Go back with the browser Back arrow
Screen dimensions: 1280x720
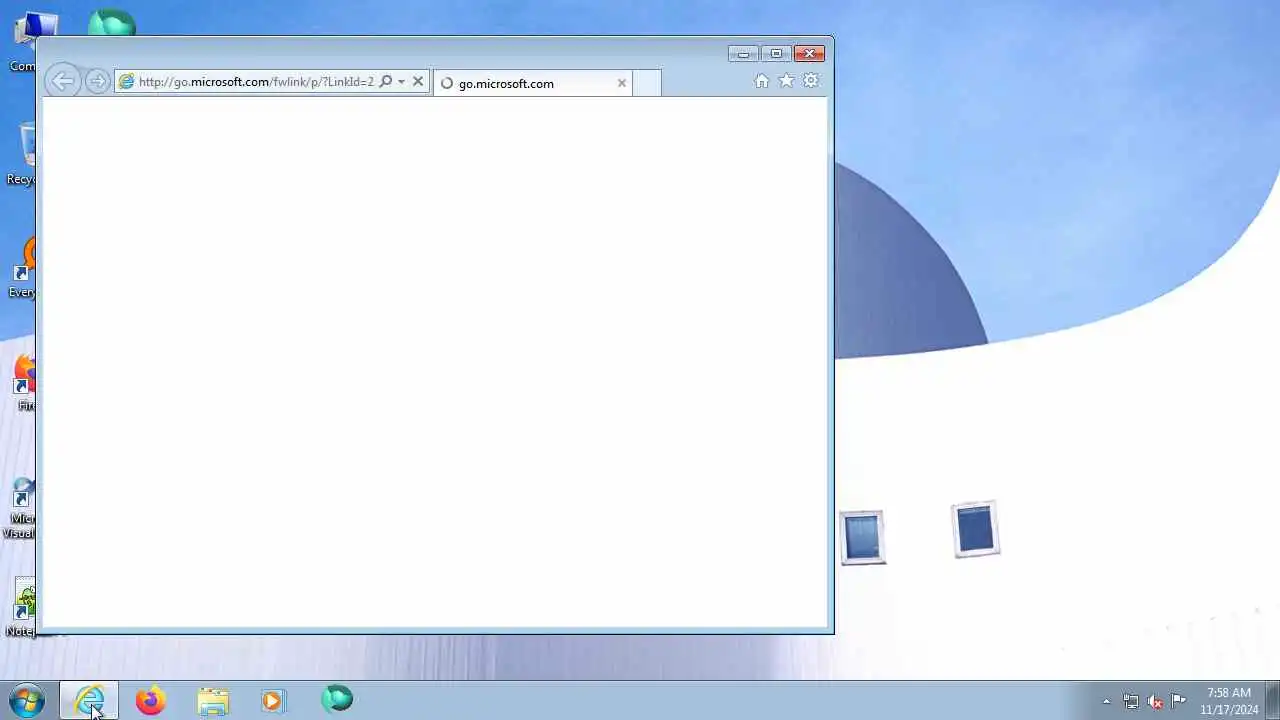[x=62, y=82]
